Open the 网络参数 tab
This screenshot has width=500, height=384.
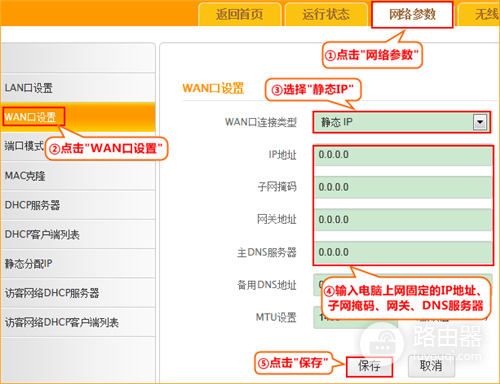[412, 15]
